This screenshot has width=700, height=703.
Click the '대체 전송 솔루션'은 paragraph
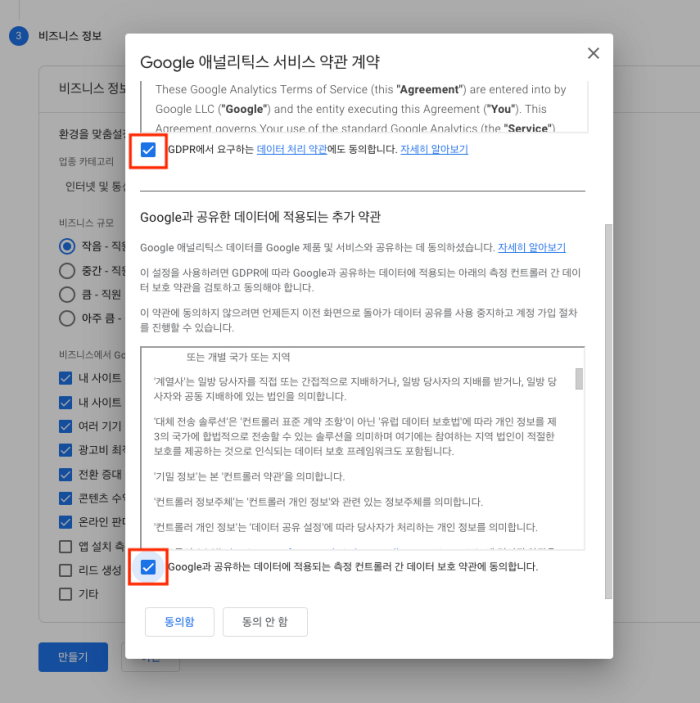coord(355,436)
